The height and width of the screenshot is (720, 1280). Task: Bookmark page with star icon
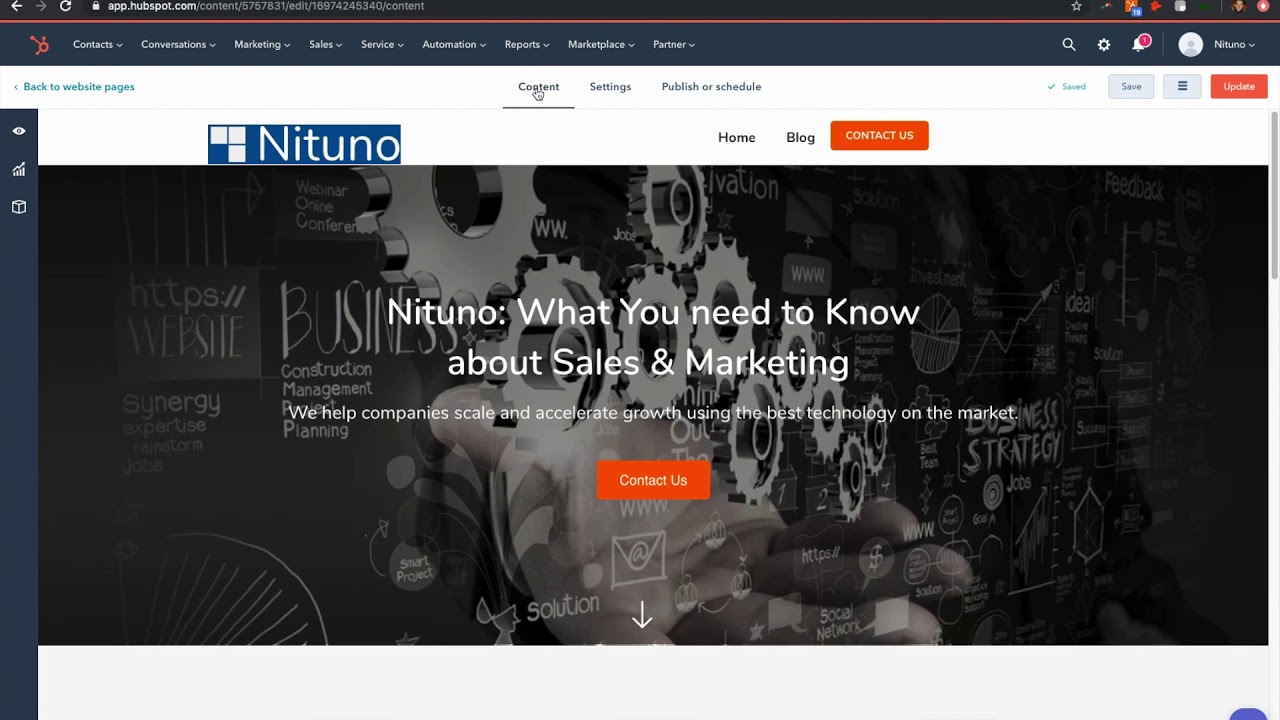pos(1076,6)
